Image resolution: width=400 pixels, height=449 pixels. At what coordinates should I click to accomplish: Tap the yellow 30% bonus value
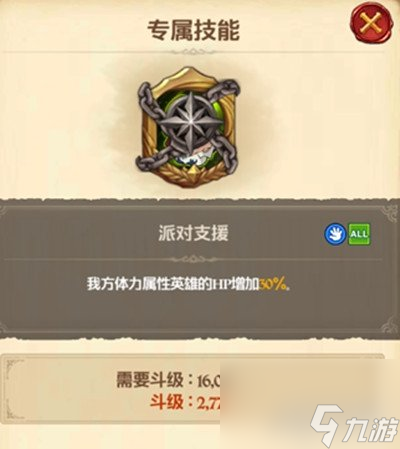[x=273, y=285]
